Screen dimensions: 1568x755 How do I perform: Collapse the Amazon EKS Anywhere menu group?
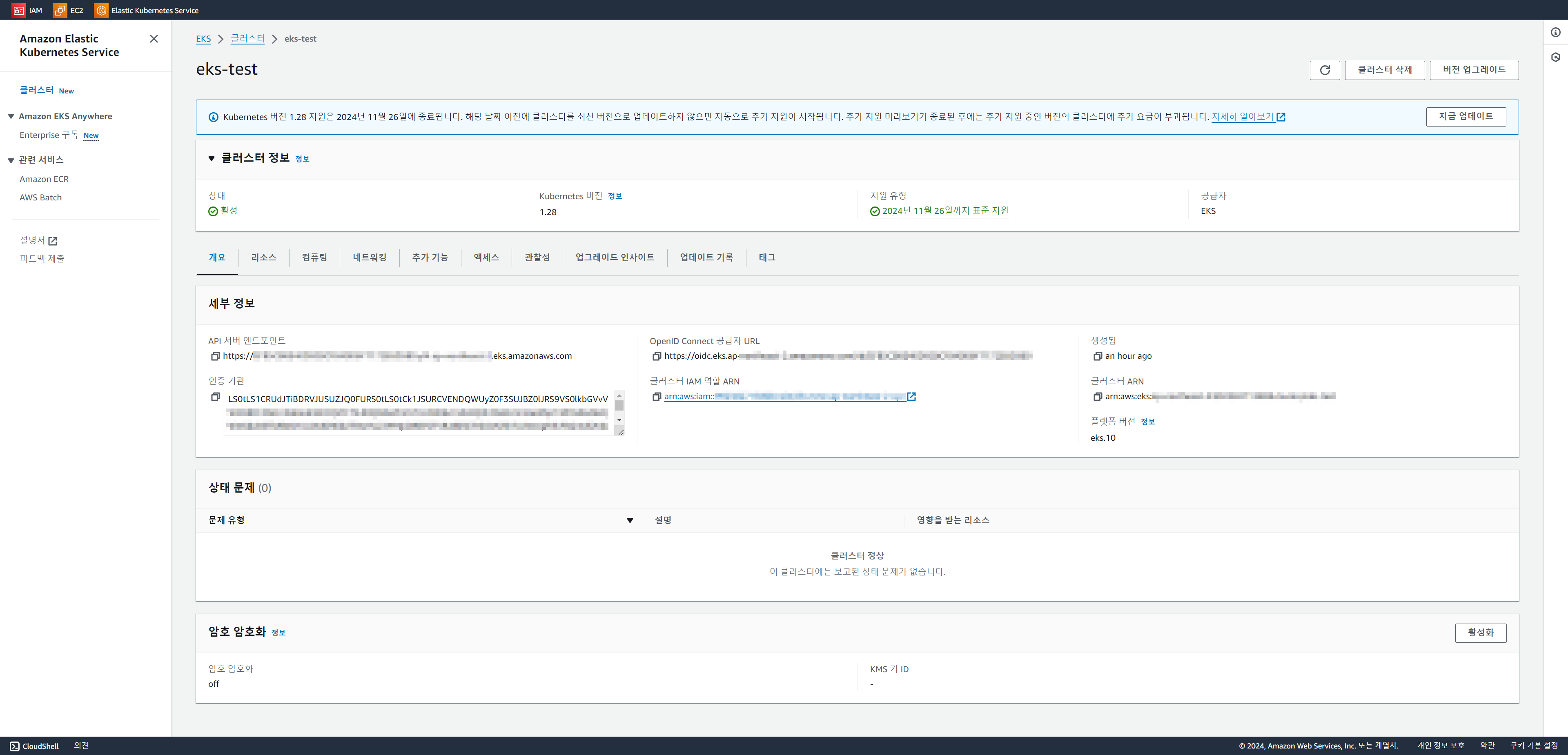click(11, 116)
